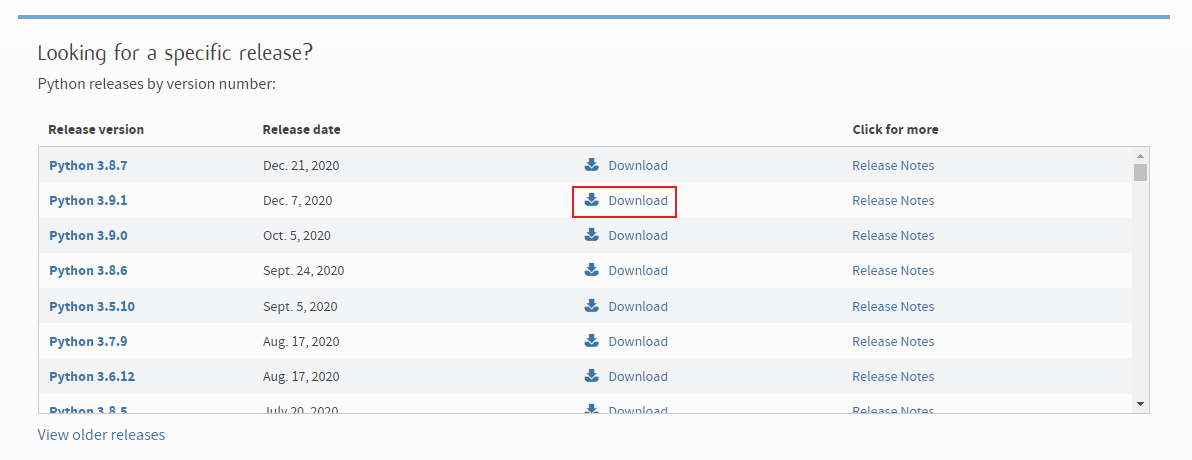Open Python 3.7.9 release link
This screenshot has width=1192, height=460.
(88, 341)
